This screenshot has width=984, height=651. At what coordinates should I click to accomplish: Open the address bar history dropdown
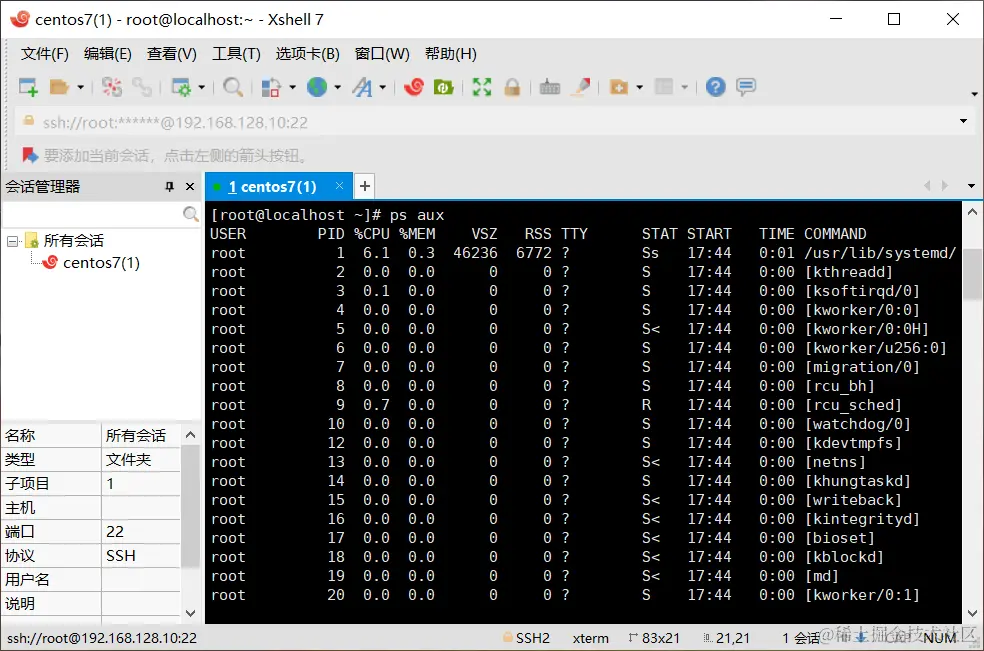point(963,121)
